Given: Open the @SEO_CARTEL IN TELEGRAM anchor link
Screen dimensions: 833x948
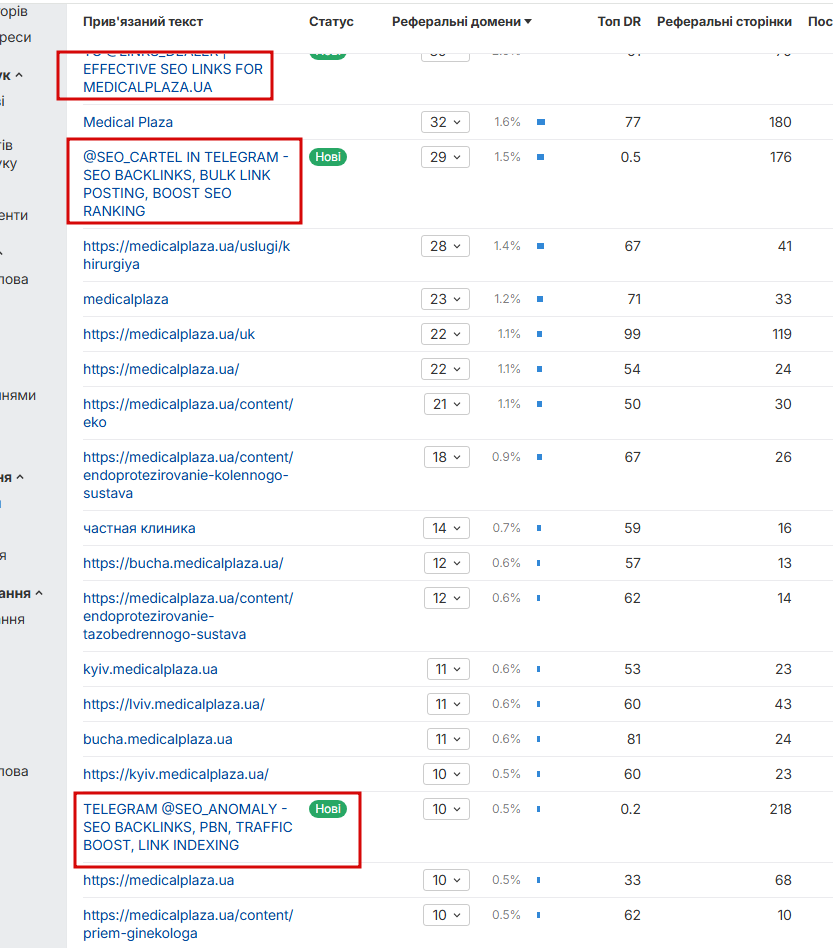Looking at the screenshot, I should 186,184.
